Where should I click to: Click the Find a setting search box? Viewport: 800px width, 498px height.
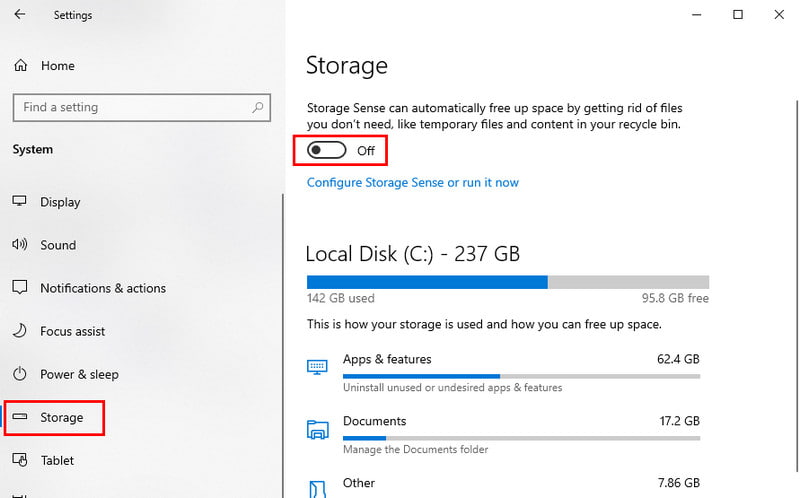click(x=141, y=107)
